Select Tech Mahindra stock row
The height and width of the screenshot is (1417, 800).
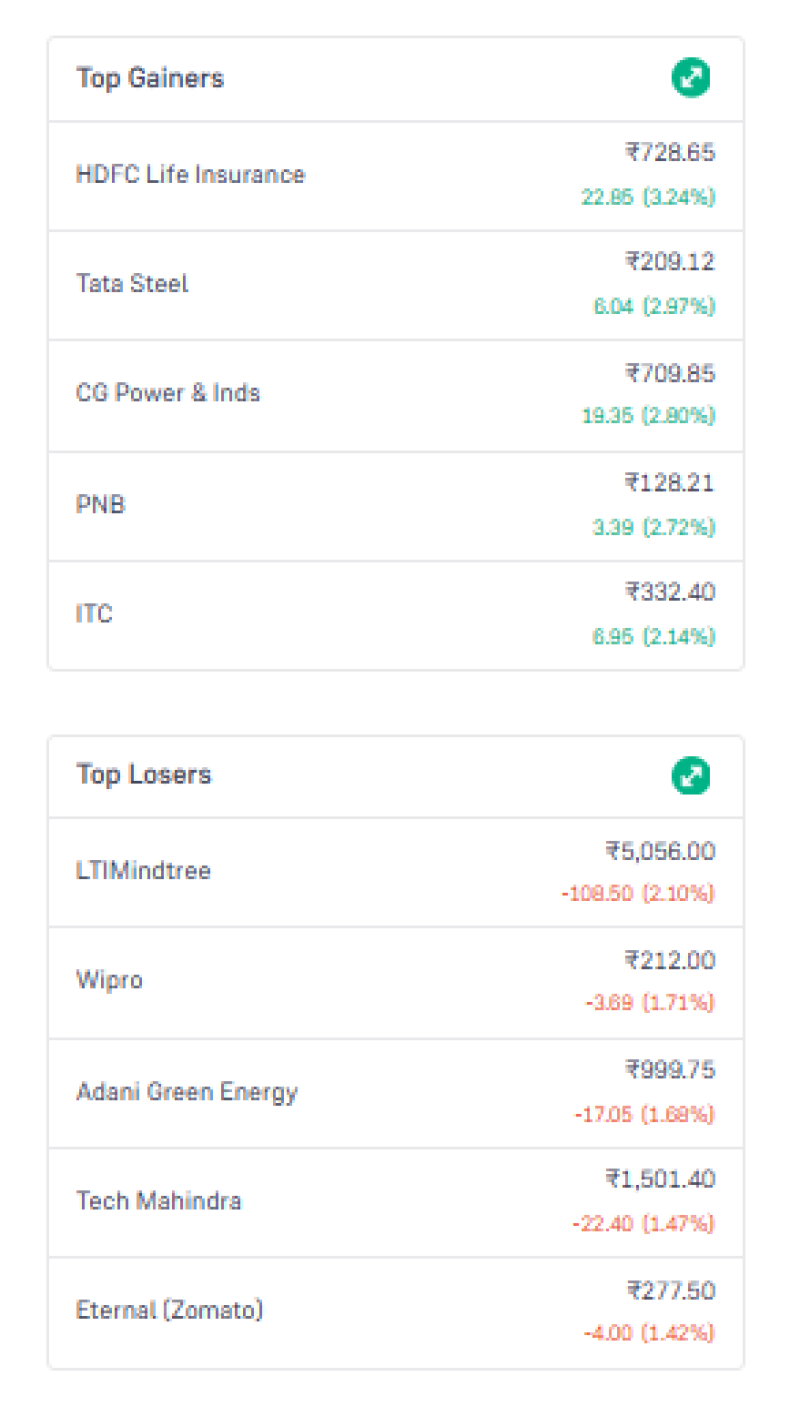point(158,1201)
